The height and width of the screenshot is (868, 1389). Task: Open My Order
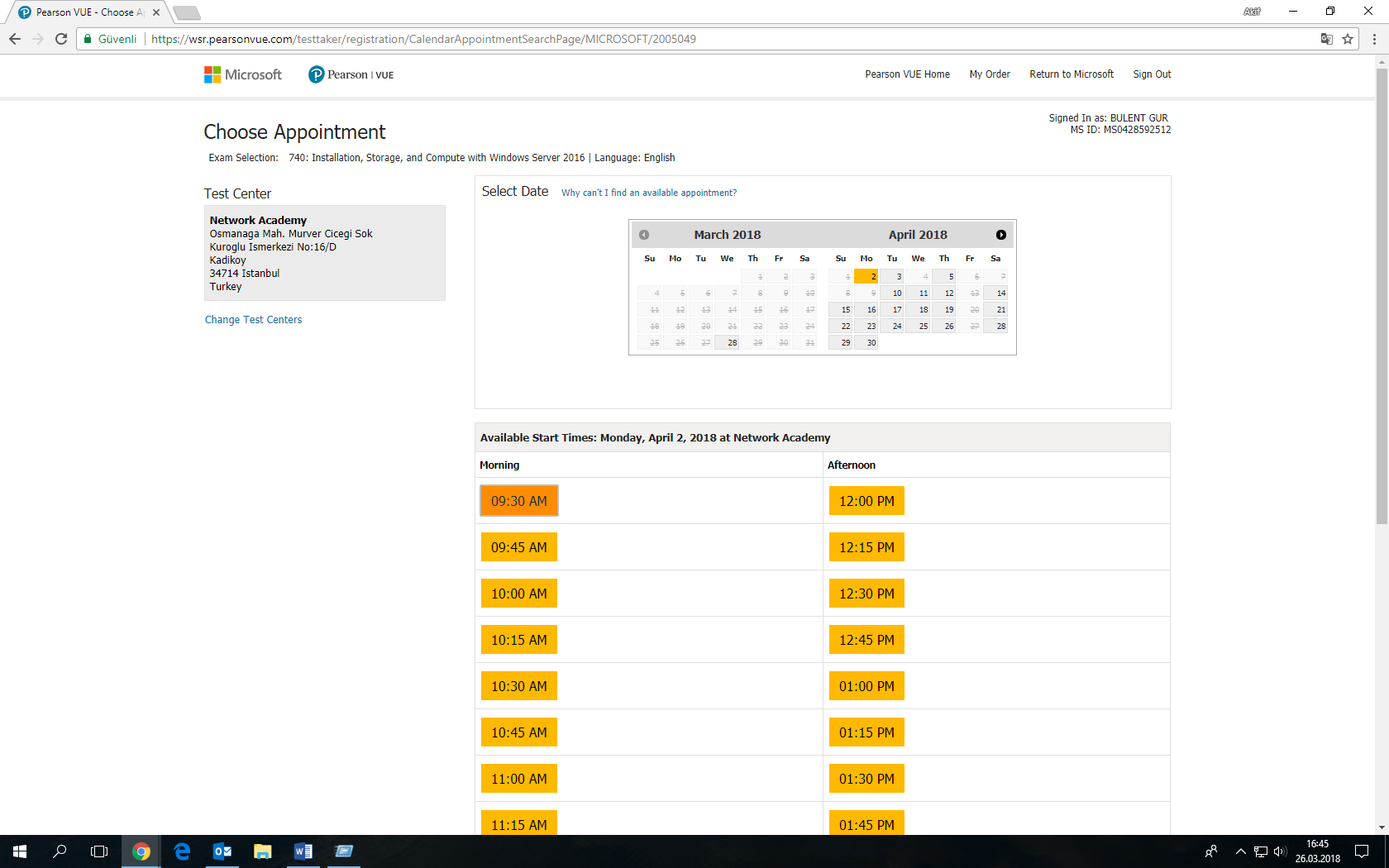pyautogui.click(x=990, y=74)
